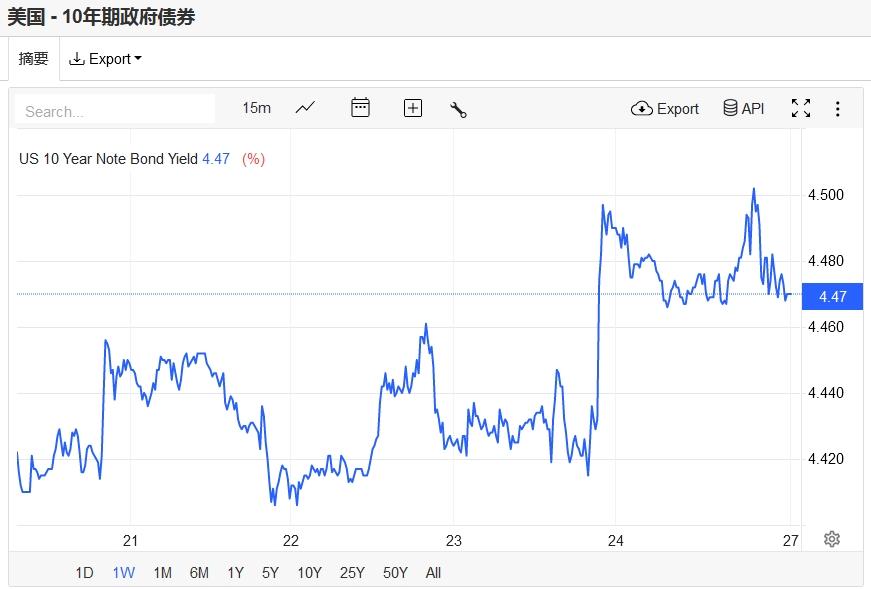Click the cloud Export button
This screenshot has width=871, height=589.
coord(665,108)
